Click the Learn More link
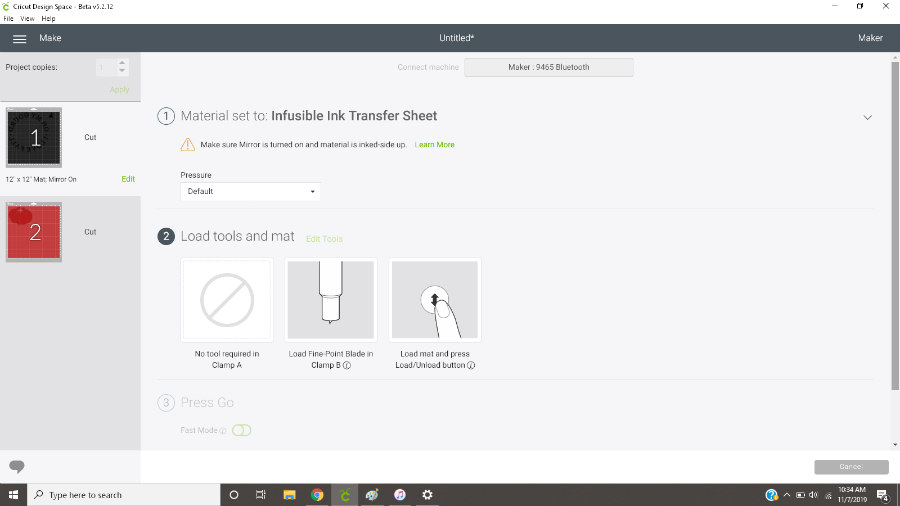 (x=434, y=145)
